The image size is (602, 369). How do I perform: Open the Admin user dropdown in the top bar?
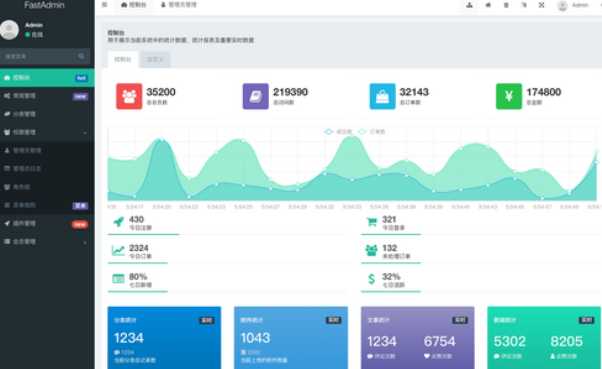tap(574, 5)
